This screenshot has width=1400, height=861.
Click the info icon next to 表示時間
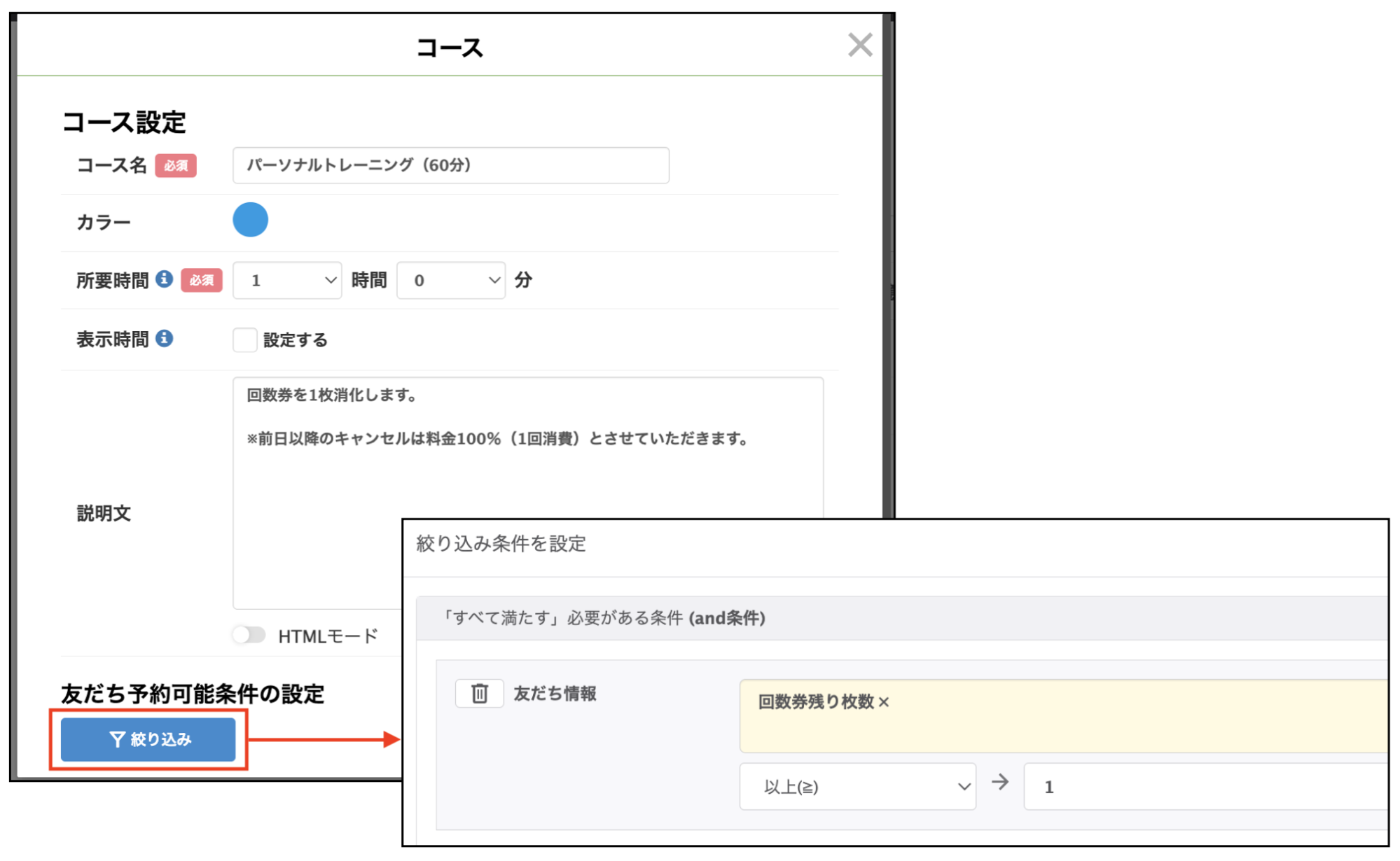click(x=166, y=338)
